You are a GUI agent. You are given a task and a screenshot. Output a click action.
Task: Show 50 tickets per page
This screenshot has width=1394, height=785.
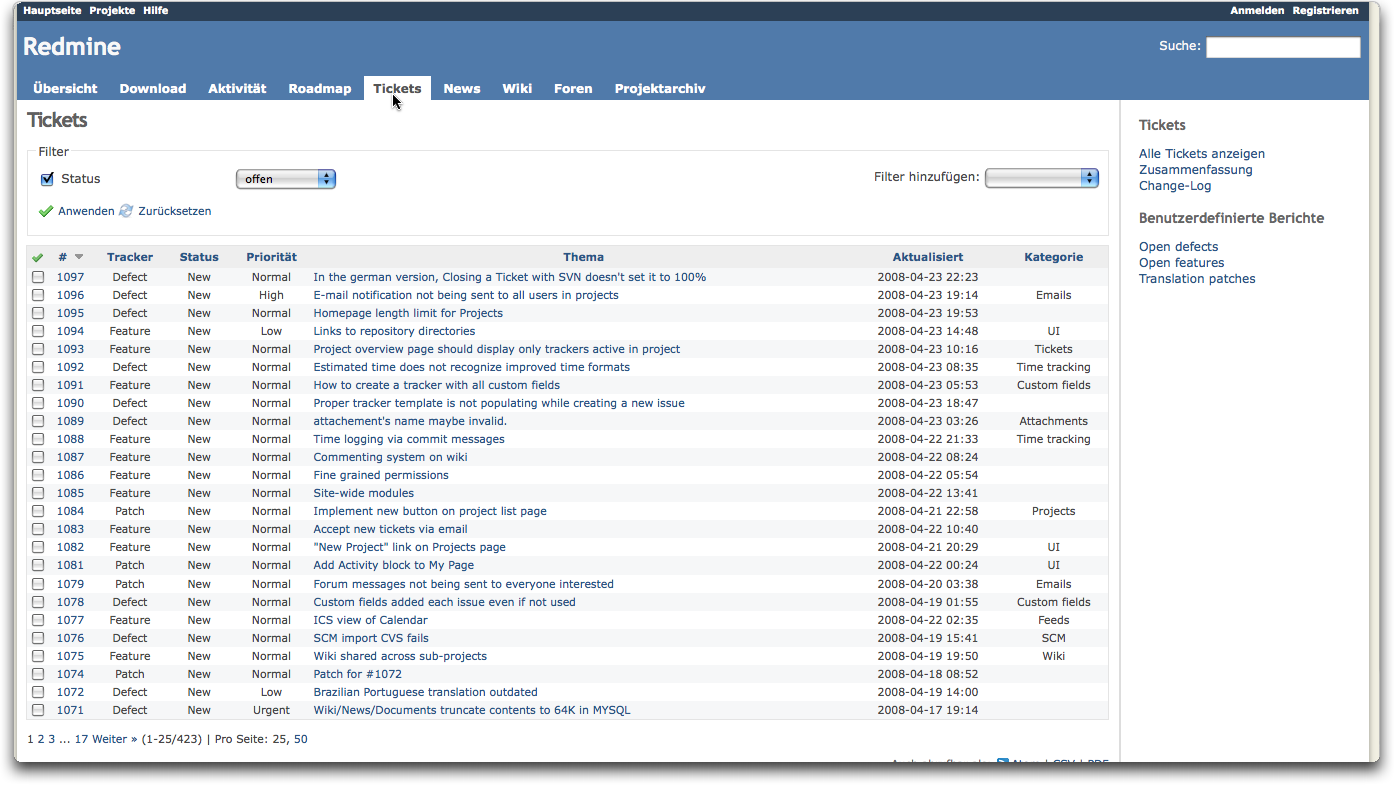coord(301,738)
